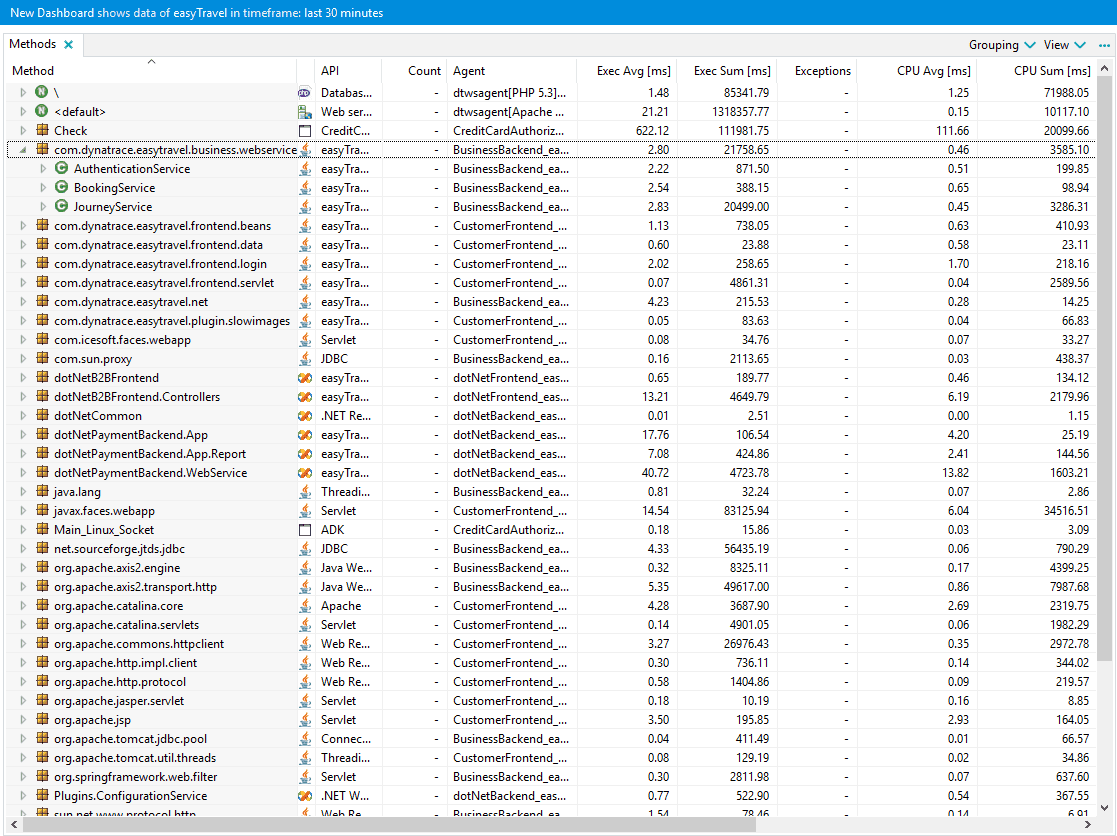This screenshot has width=1117, height=836.
Task: Click the Java icon in org.apache.catalina.core row
Action: pos(305,606)
